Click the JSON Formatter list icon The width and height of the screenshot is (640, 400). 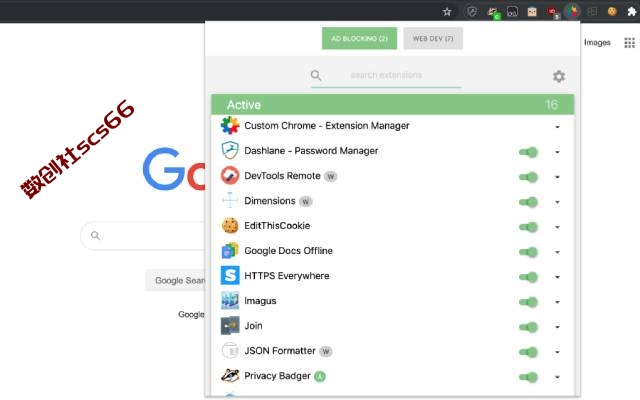(x=230, y=351)
